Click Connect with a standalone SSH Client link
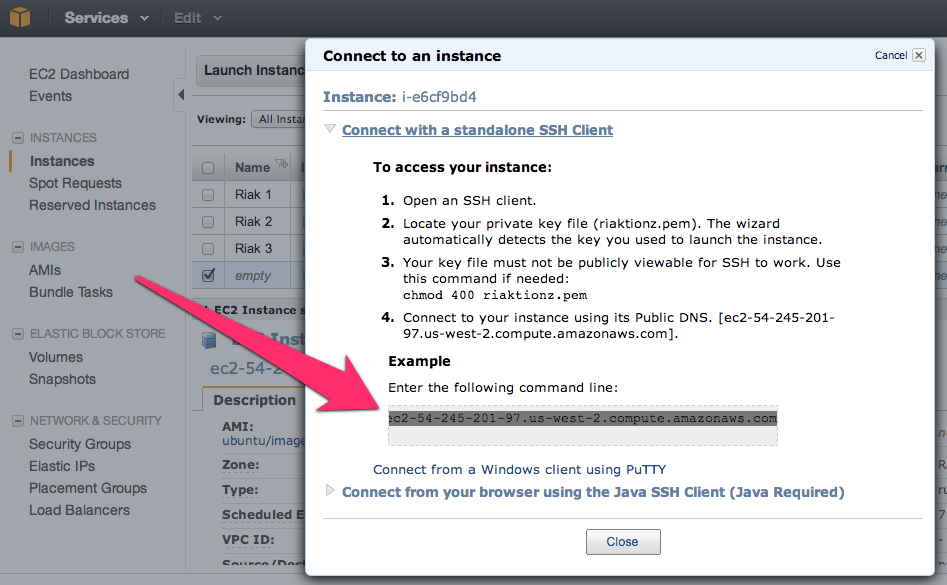The width and height of the screenshot is (947, 585). [477, 130]
